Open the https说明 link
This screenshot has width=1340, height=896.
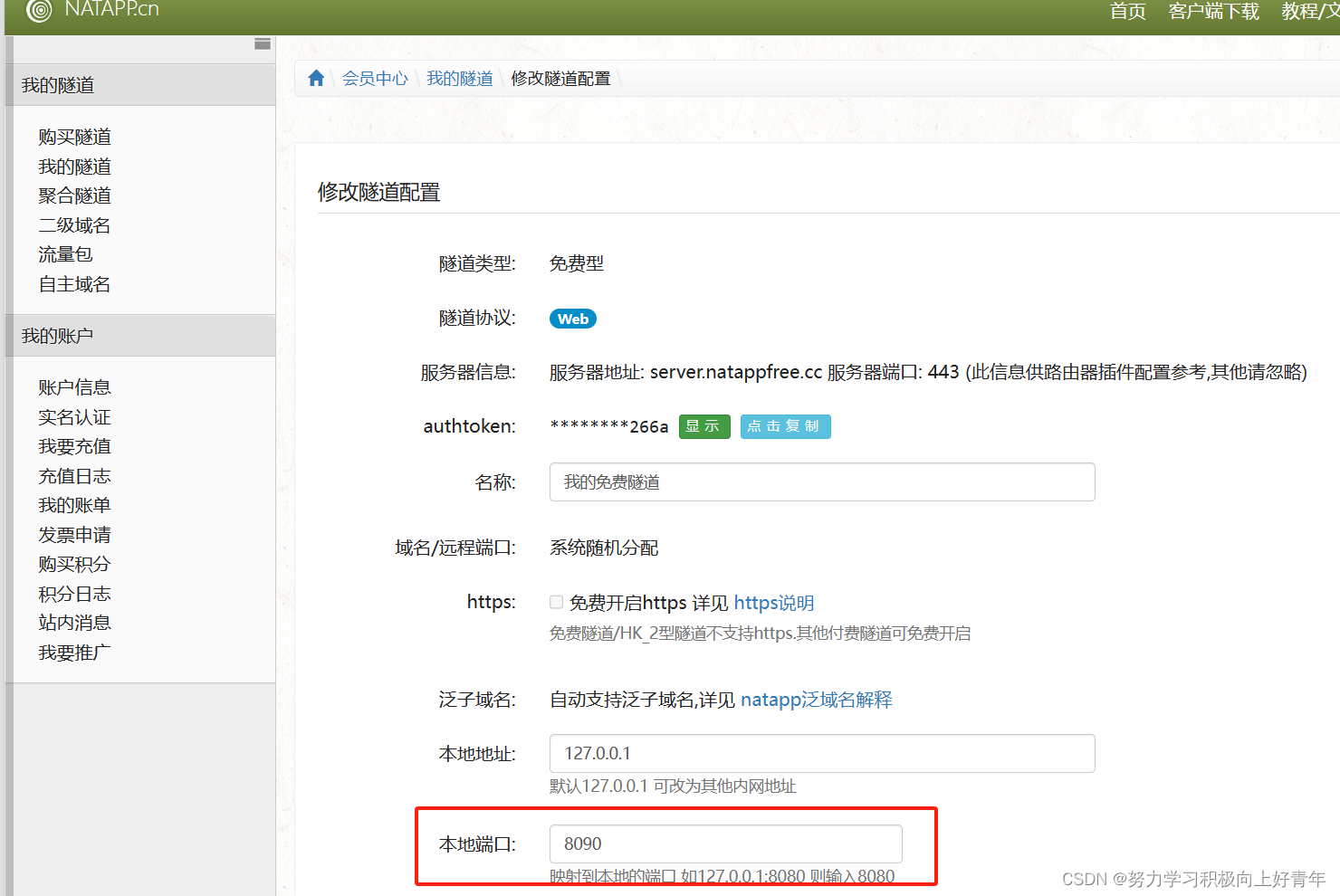point(774,603)
